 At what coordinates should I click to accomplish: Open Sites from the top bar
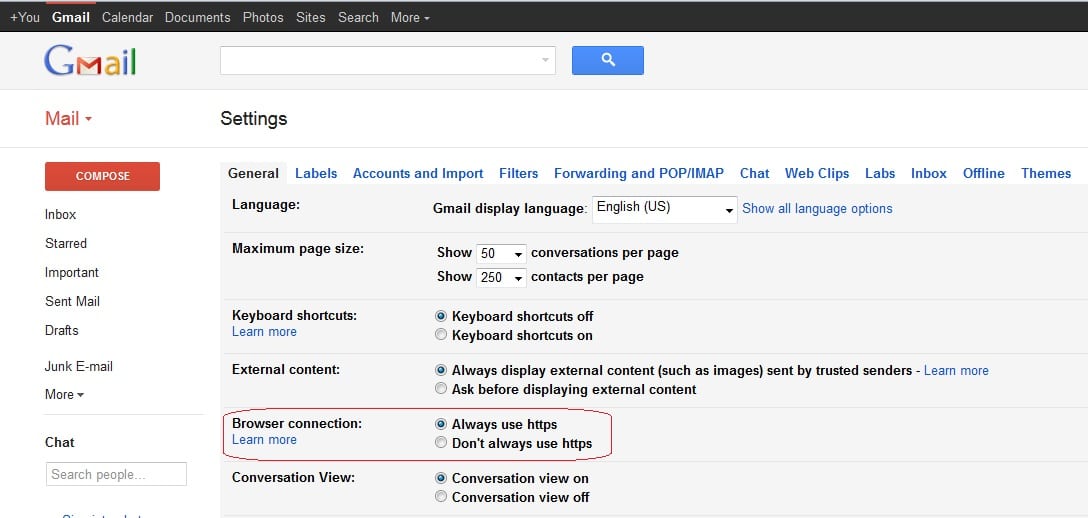point(310,17)
